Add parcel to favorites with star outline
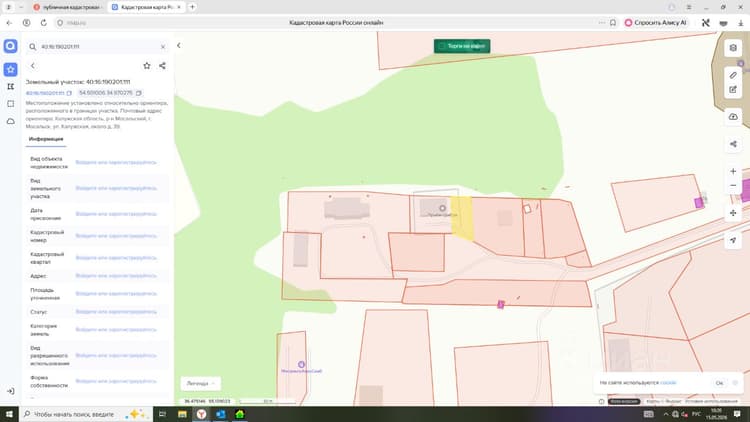 coord(147,66)
